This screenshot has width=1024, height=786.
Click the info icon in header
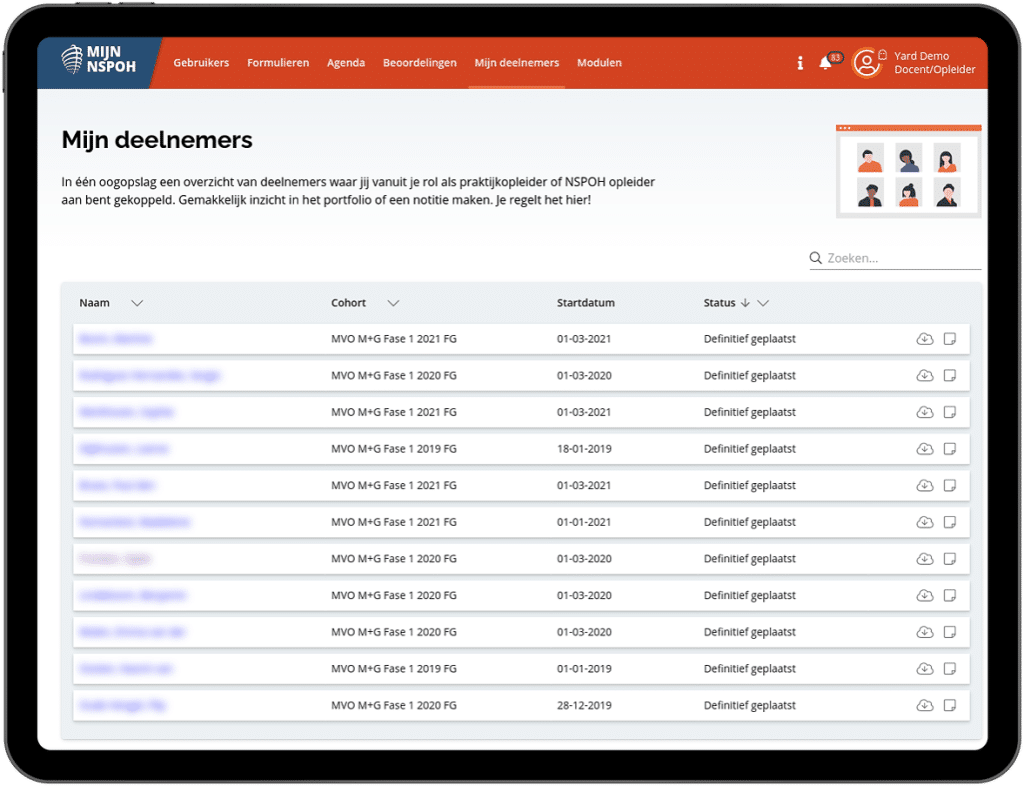pyautogui.click(x=800, y=63)
